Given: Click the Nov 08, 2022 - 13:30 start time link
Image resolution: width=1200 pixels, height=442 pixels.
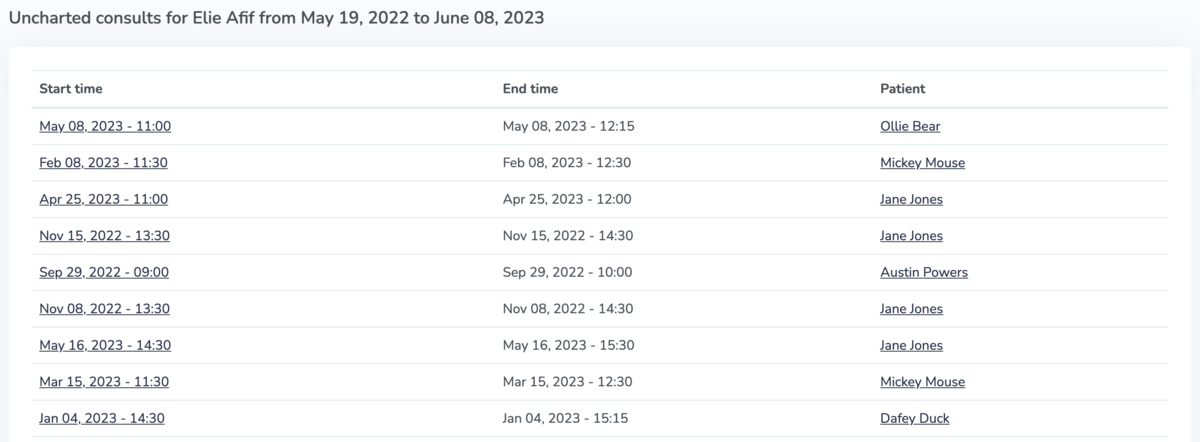Looking at the screenshot, I should click(104, 310).
